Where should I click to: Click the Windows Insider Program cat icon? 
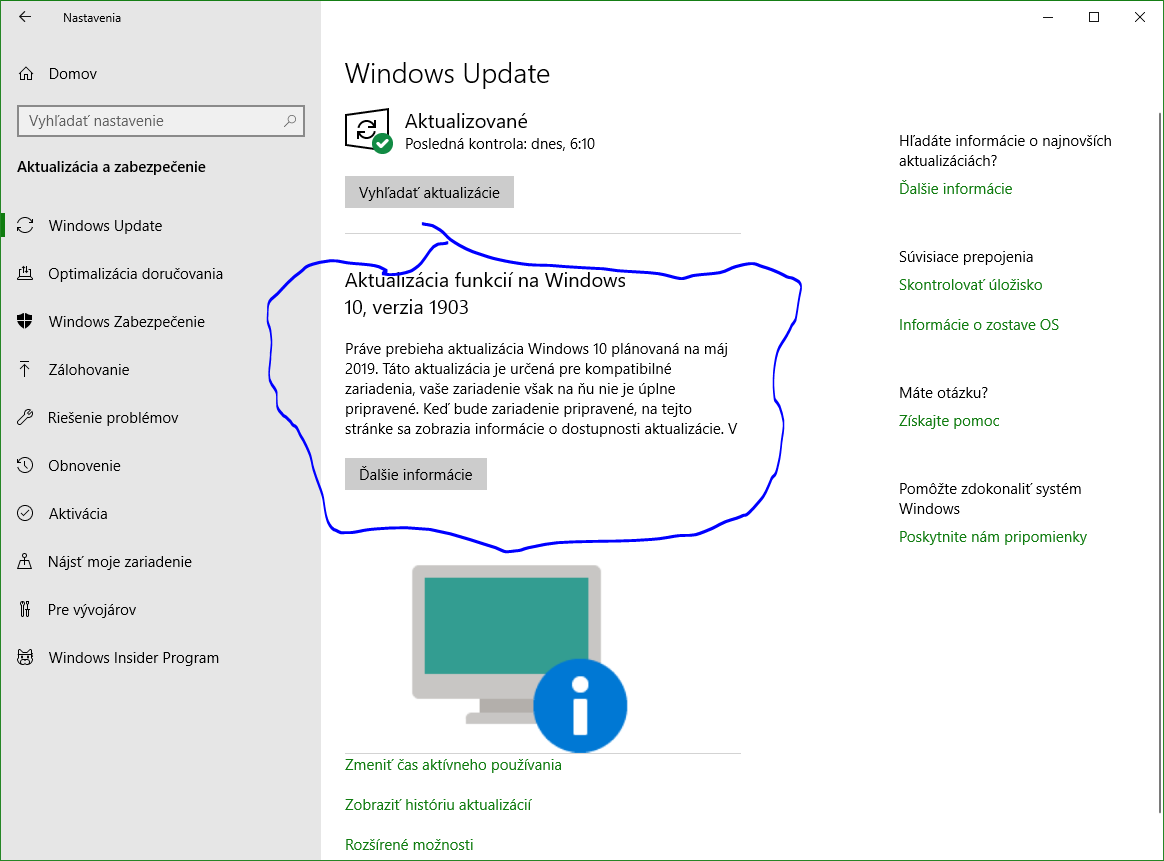25,657
